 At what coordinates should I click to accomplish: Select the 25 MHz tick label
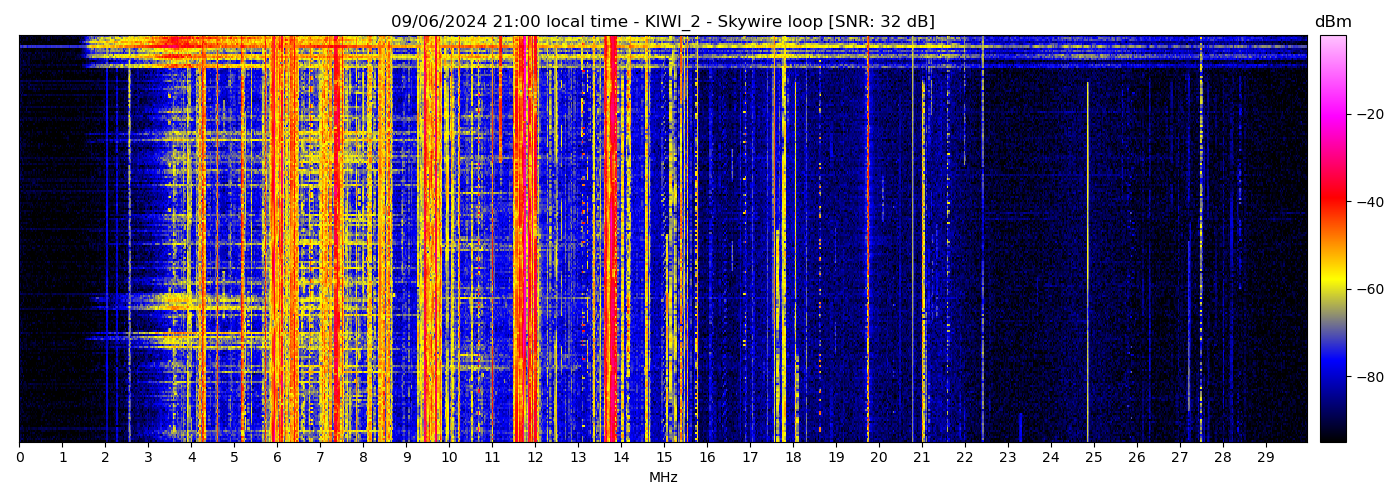(x=1093, y=458)
